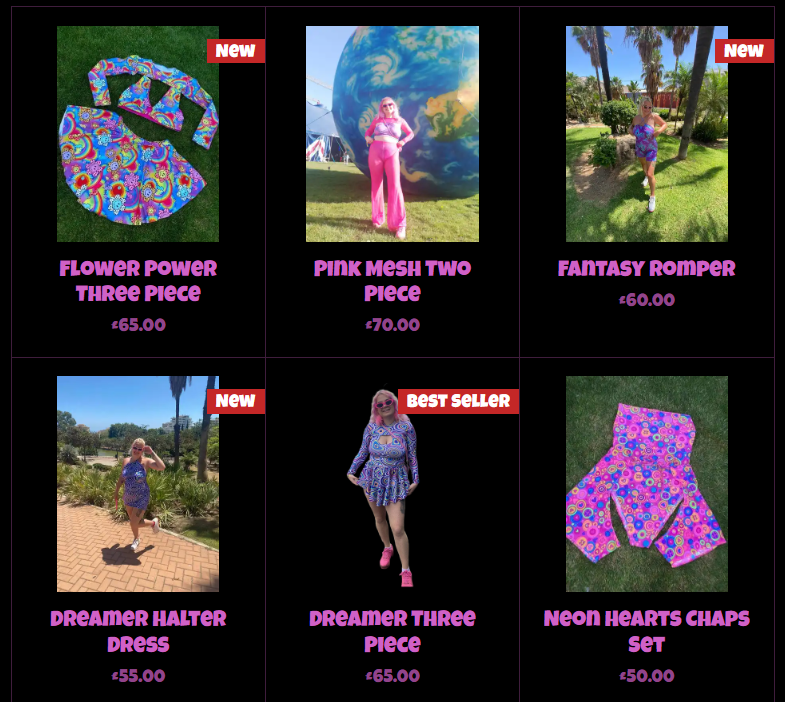
Task: Select the £70.00 price label
Action: [x=392, y=325]
